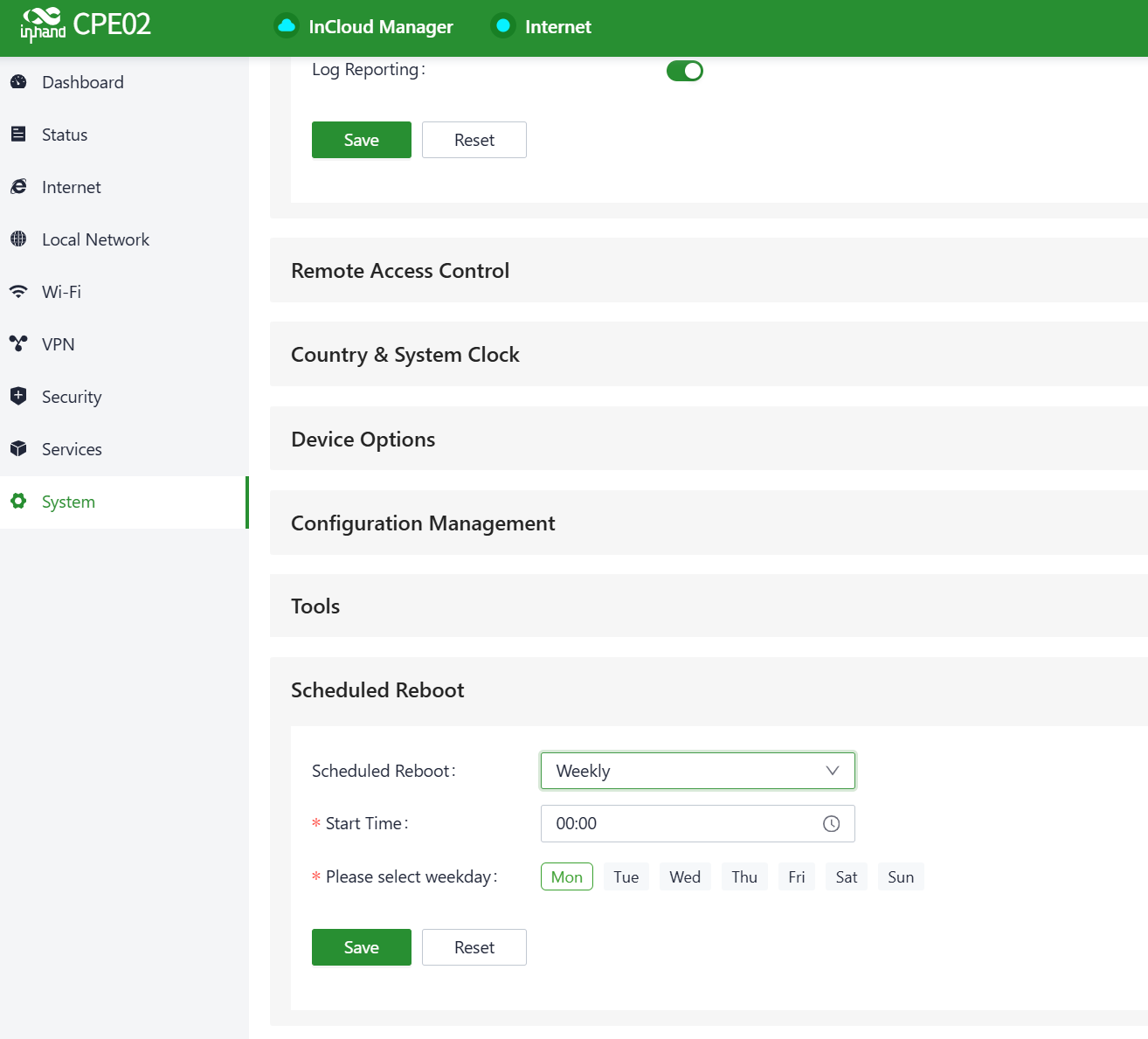Image resolution: width=1148 pixels, height=1039 pixels.
Task: Expand the Country & System Clock section
Action: (x=405, y=355)
